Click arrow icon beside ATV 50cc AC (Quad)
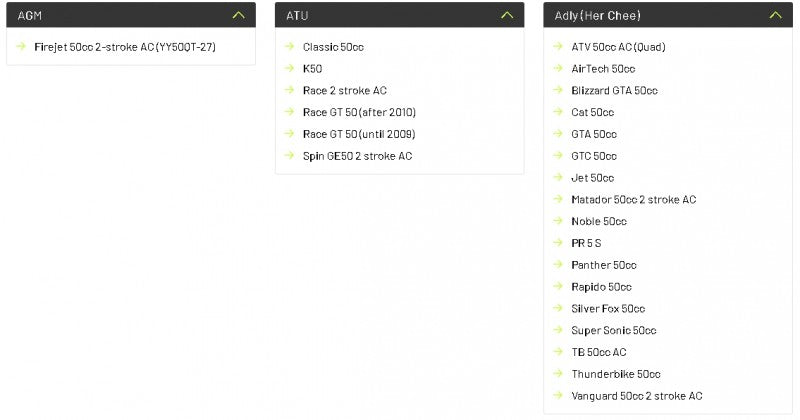The width and height of the screenshot is (800, 420). 558,46
